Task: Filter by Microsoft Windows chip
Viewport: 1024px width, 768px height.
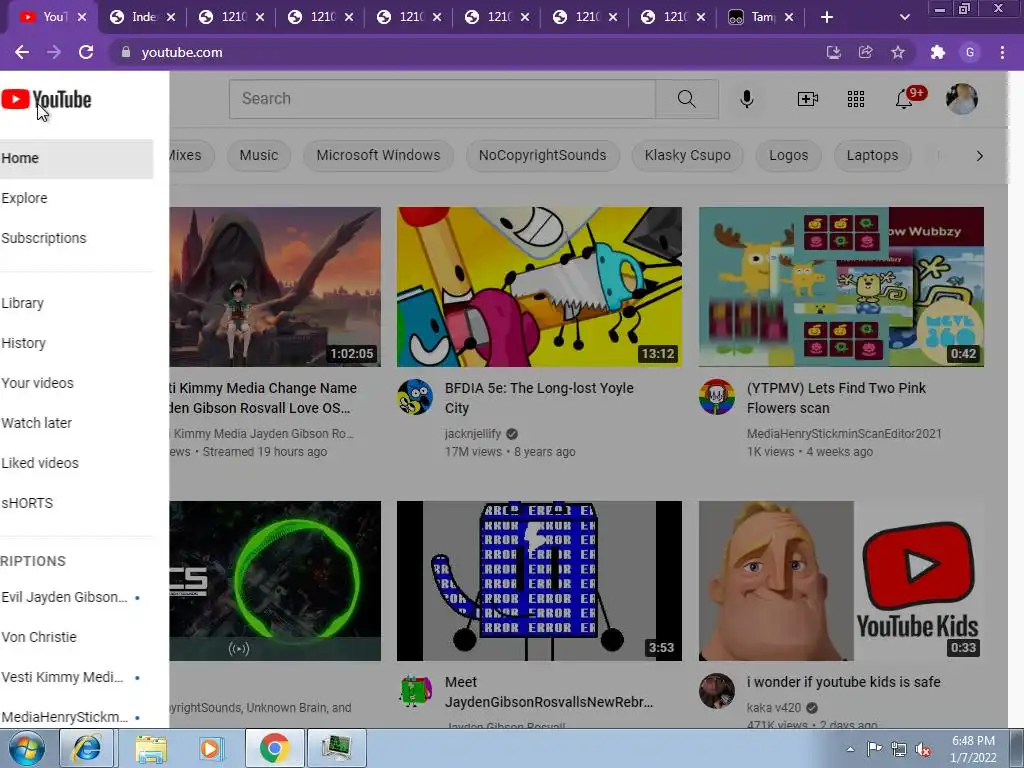Action: click(x=378, y=155)
